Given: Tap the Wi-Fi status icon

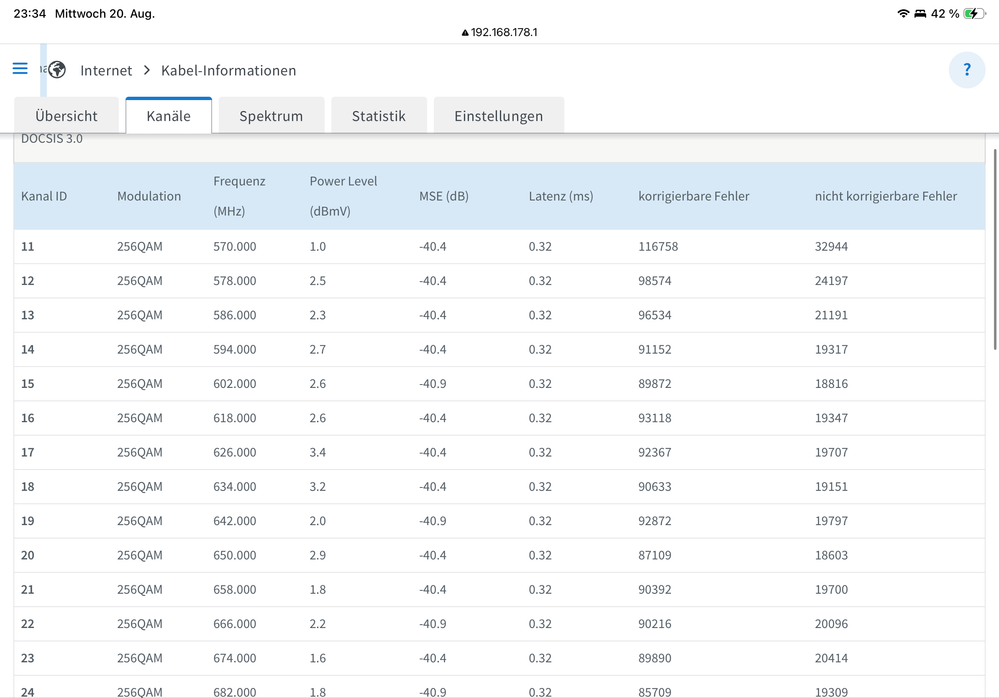Looking at the screenshot, I should 904,14.
